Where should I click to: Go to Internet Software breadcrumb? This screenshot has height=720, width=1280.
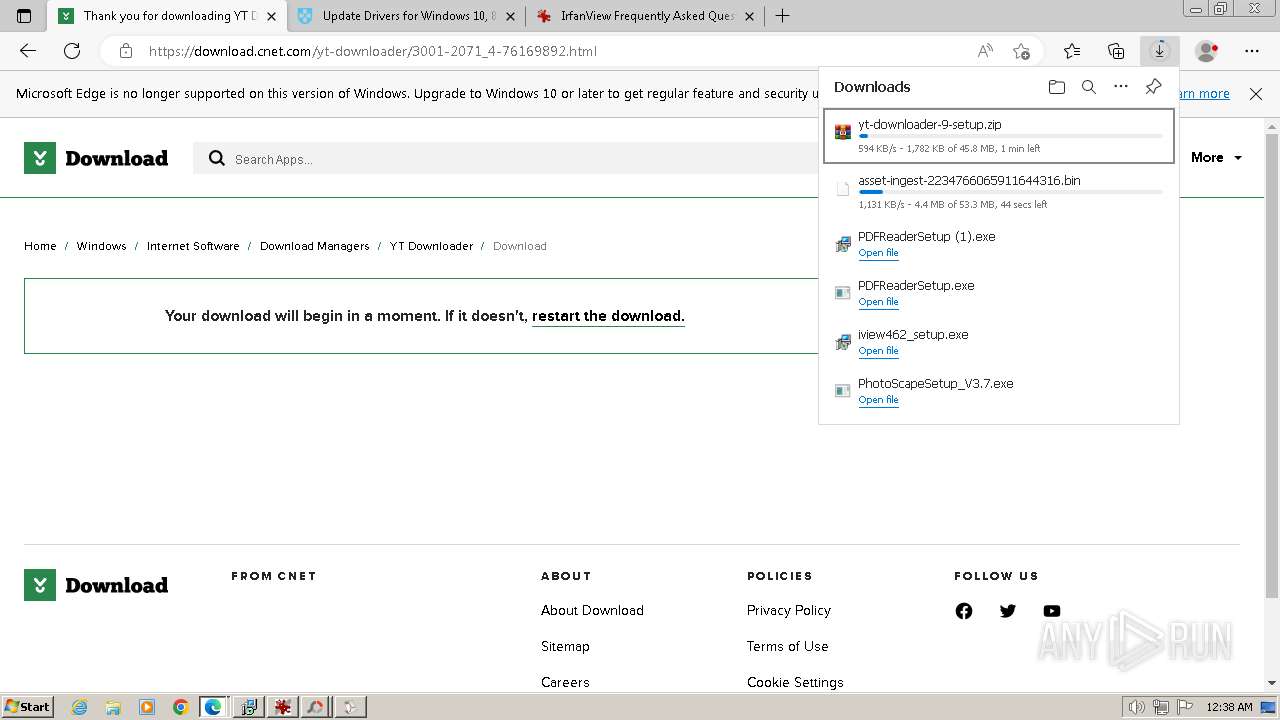pyautogui.click(x=193, y=246)
